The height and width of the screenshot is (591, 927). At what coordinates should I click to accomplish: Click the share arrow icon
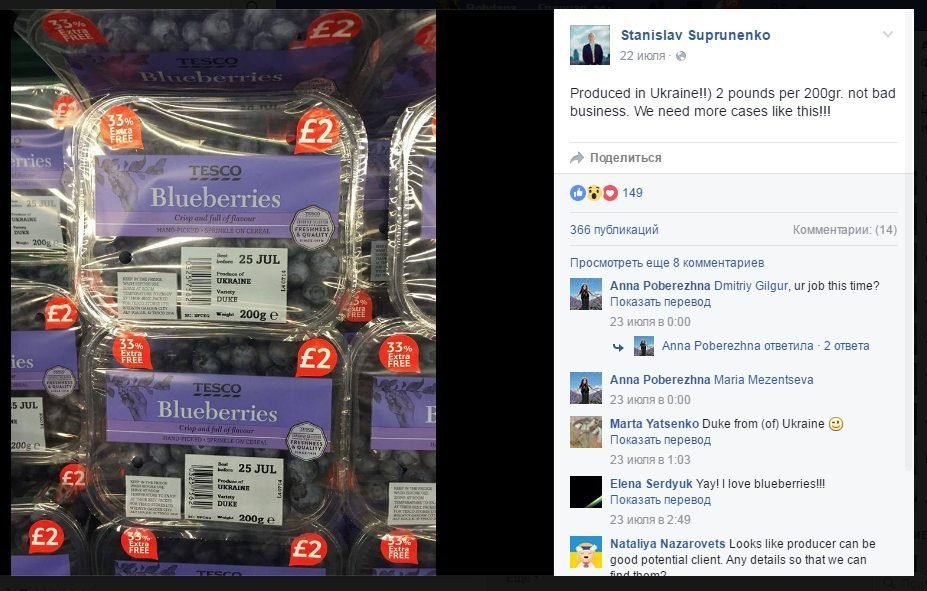(576, 158)
